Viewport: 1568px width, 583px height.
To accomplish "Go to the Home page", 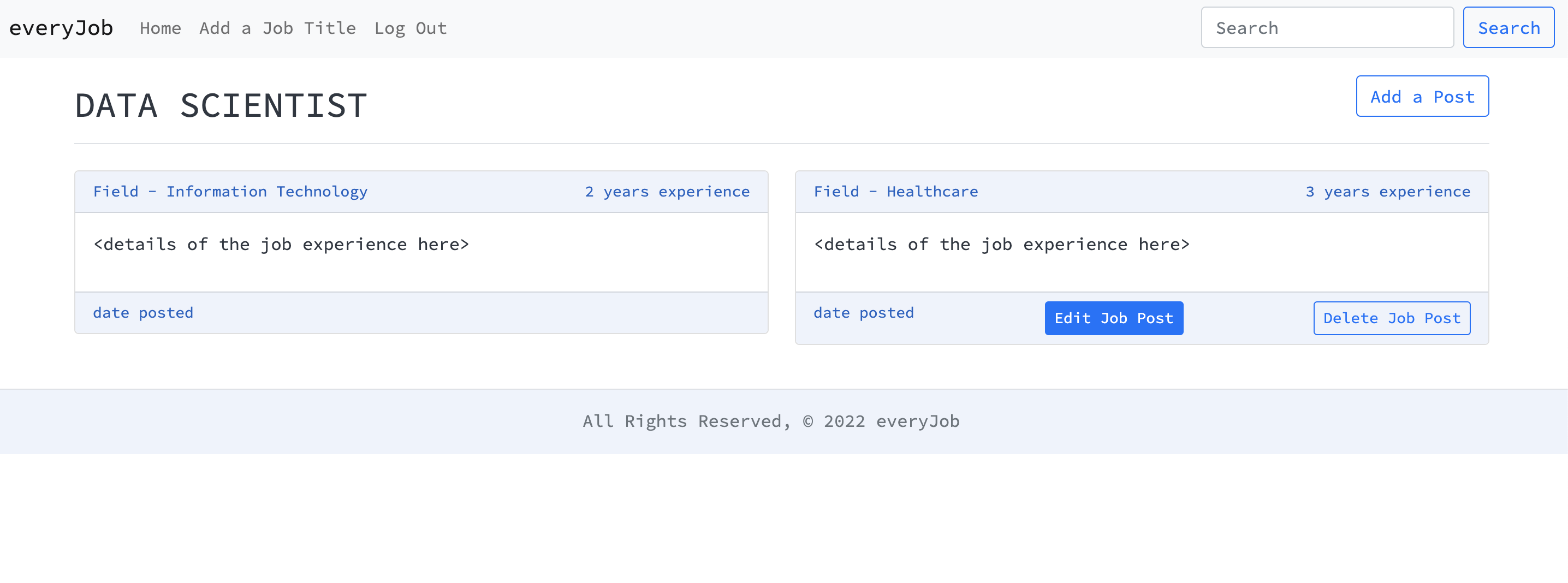I will (x=160, y=28).
